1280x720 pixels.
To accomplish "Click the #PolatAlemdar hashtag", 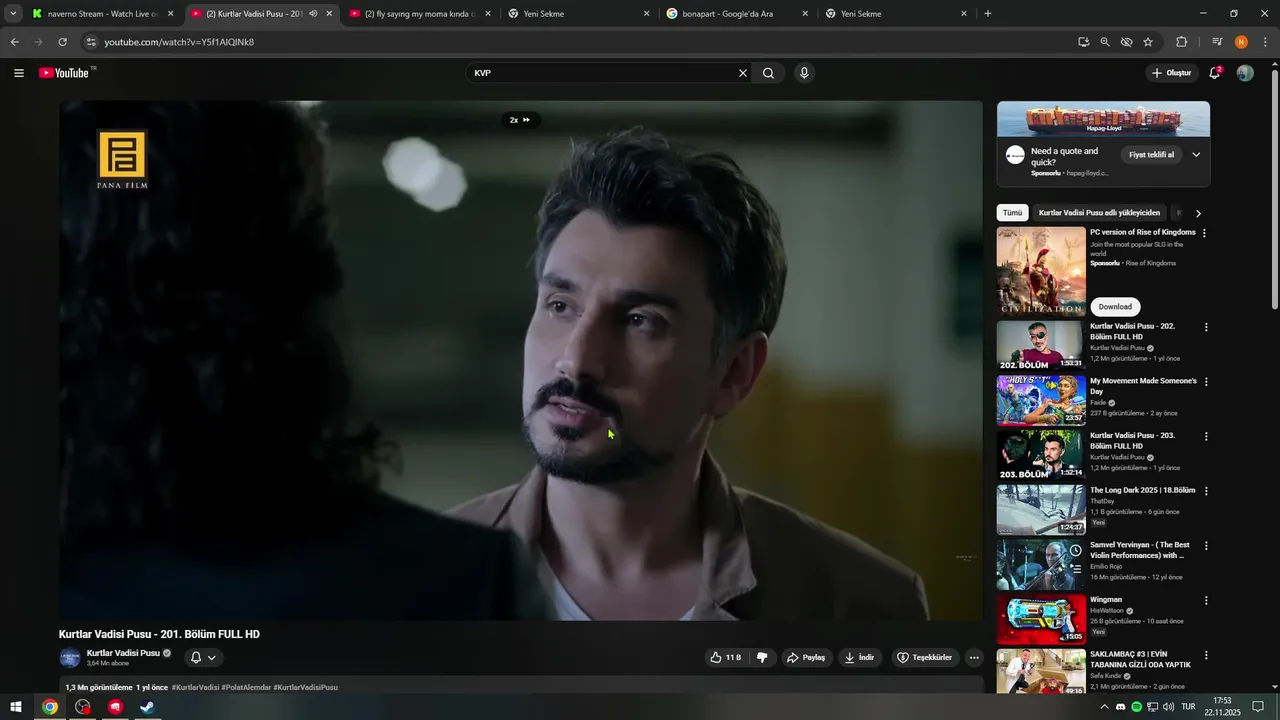I will pyautogui.click(x=246, y=687).
